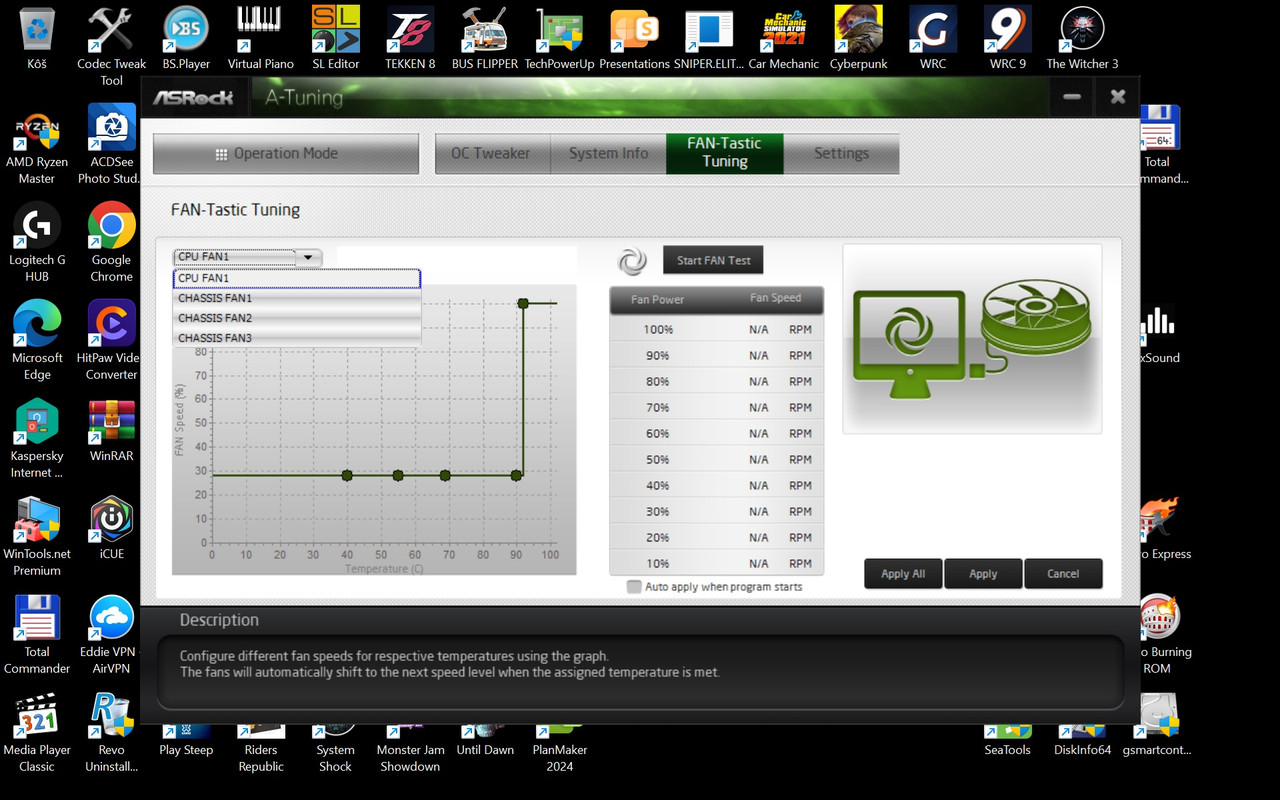Screen dimensions: 1280x800
Task: Open BUS FLIPPER desktop icon
Action: coord(485,38)
